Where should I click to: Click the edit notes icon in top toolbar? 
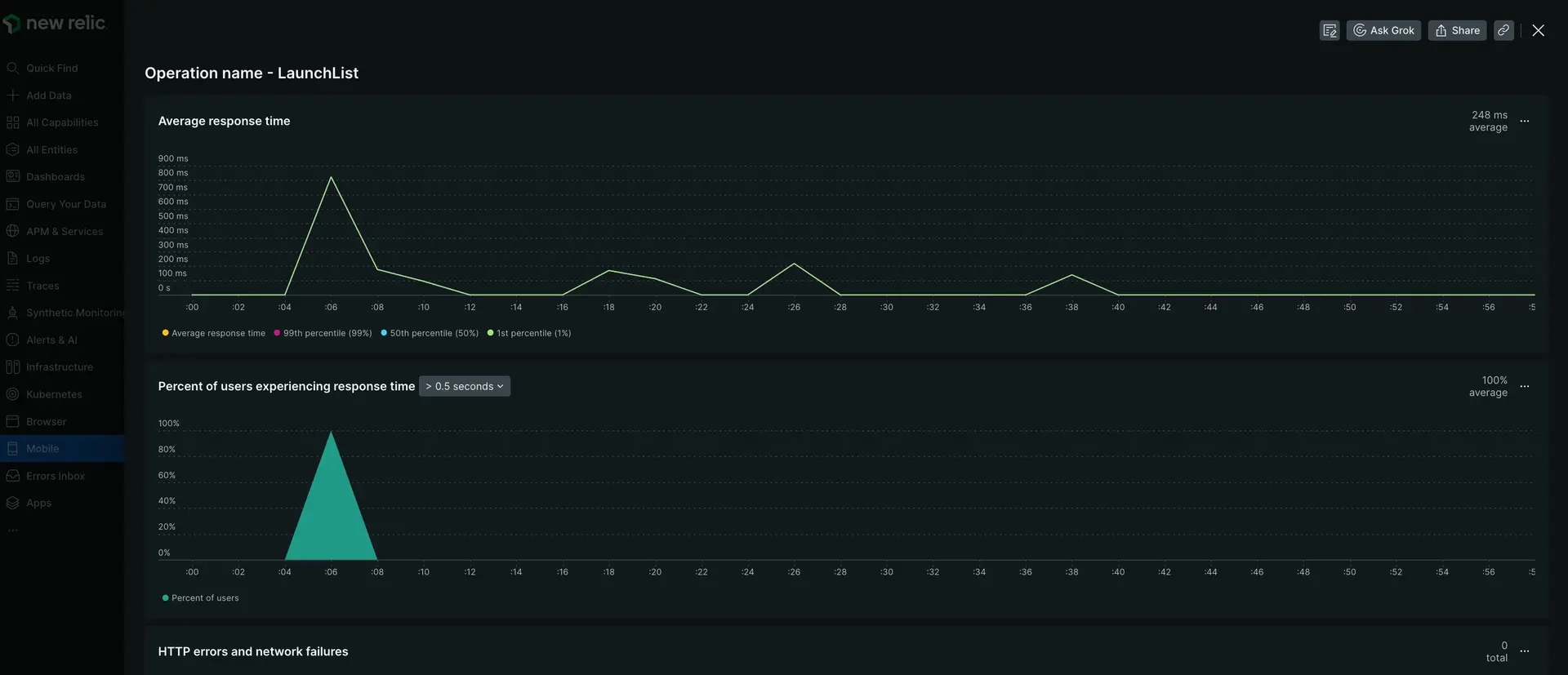tap(1329, 30)
